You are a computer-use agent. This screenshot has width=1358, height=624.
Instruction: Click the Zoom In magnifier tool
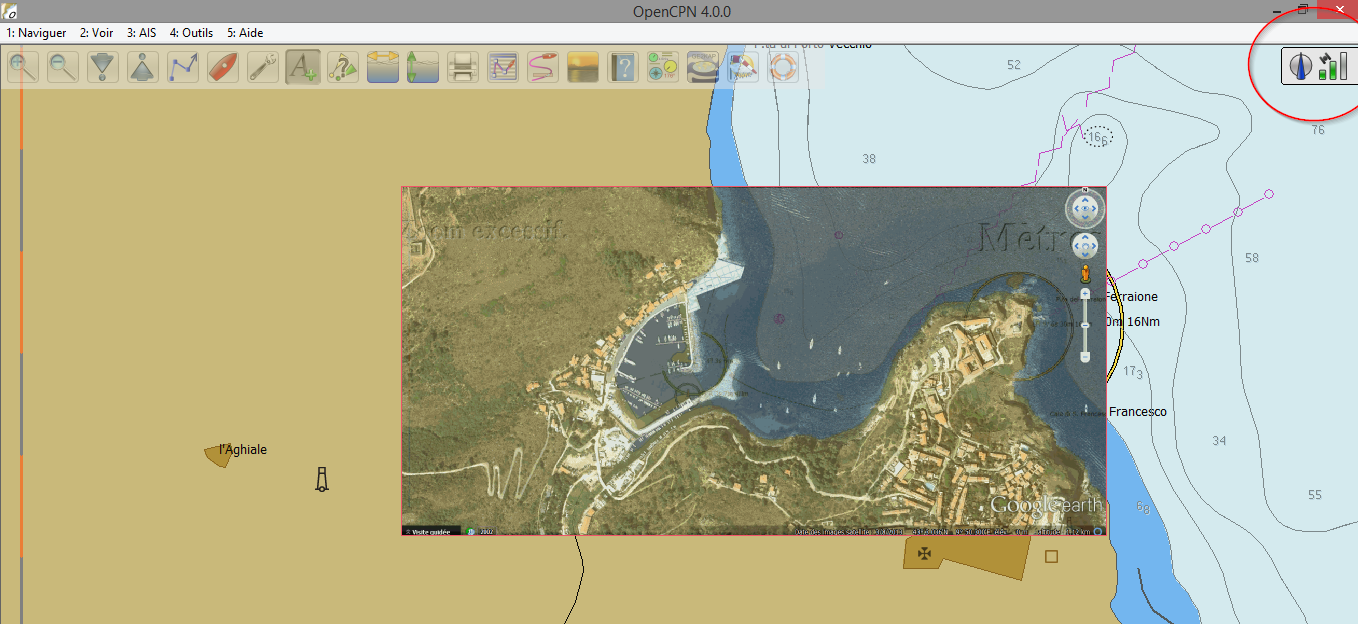pos(23,68)
